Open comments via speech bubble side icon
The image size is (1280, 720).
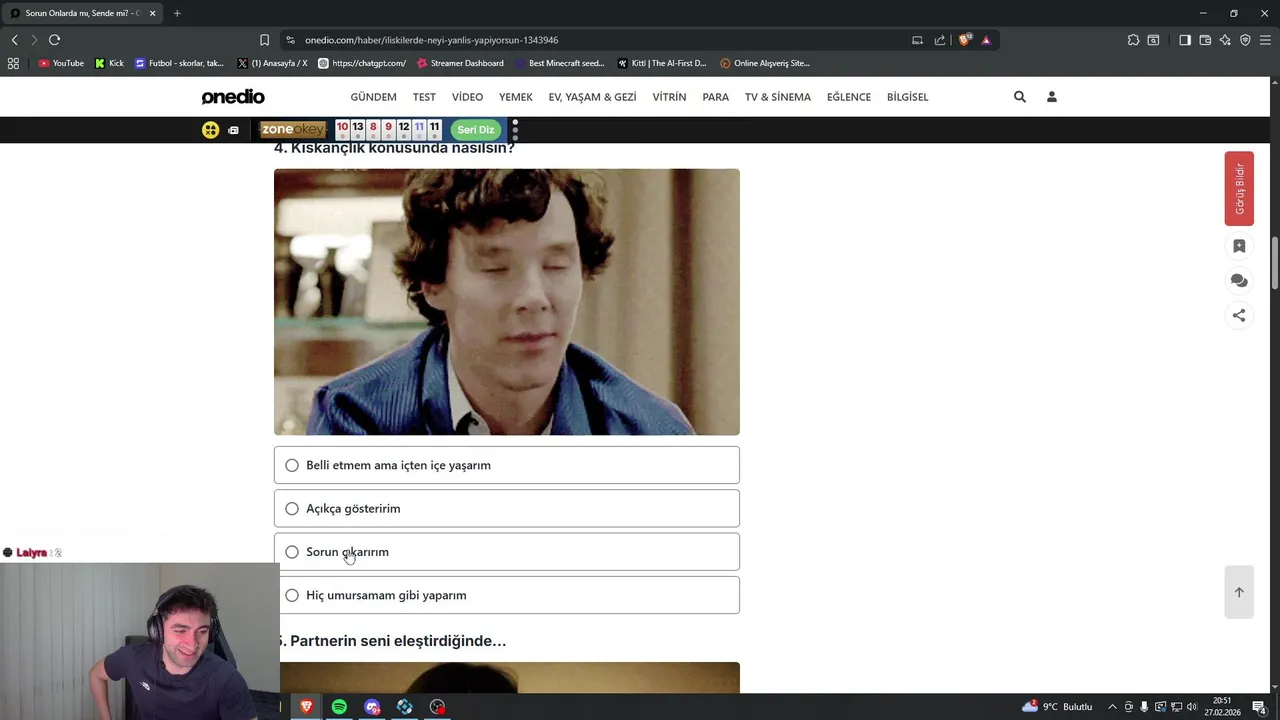point(1239,281)
